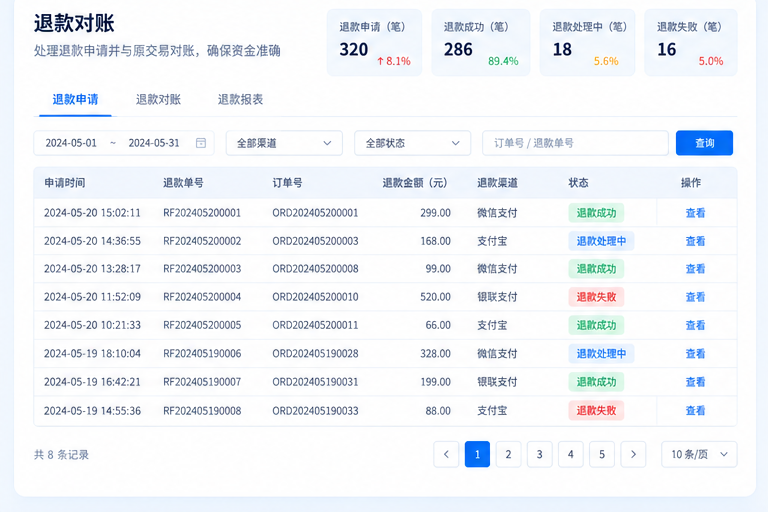Image resolution: width=768 pixels, height=512 pixels.
Task: Click order number ORD202405200008
Action: click(315, 269)
